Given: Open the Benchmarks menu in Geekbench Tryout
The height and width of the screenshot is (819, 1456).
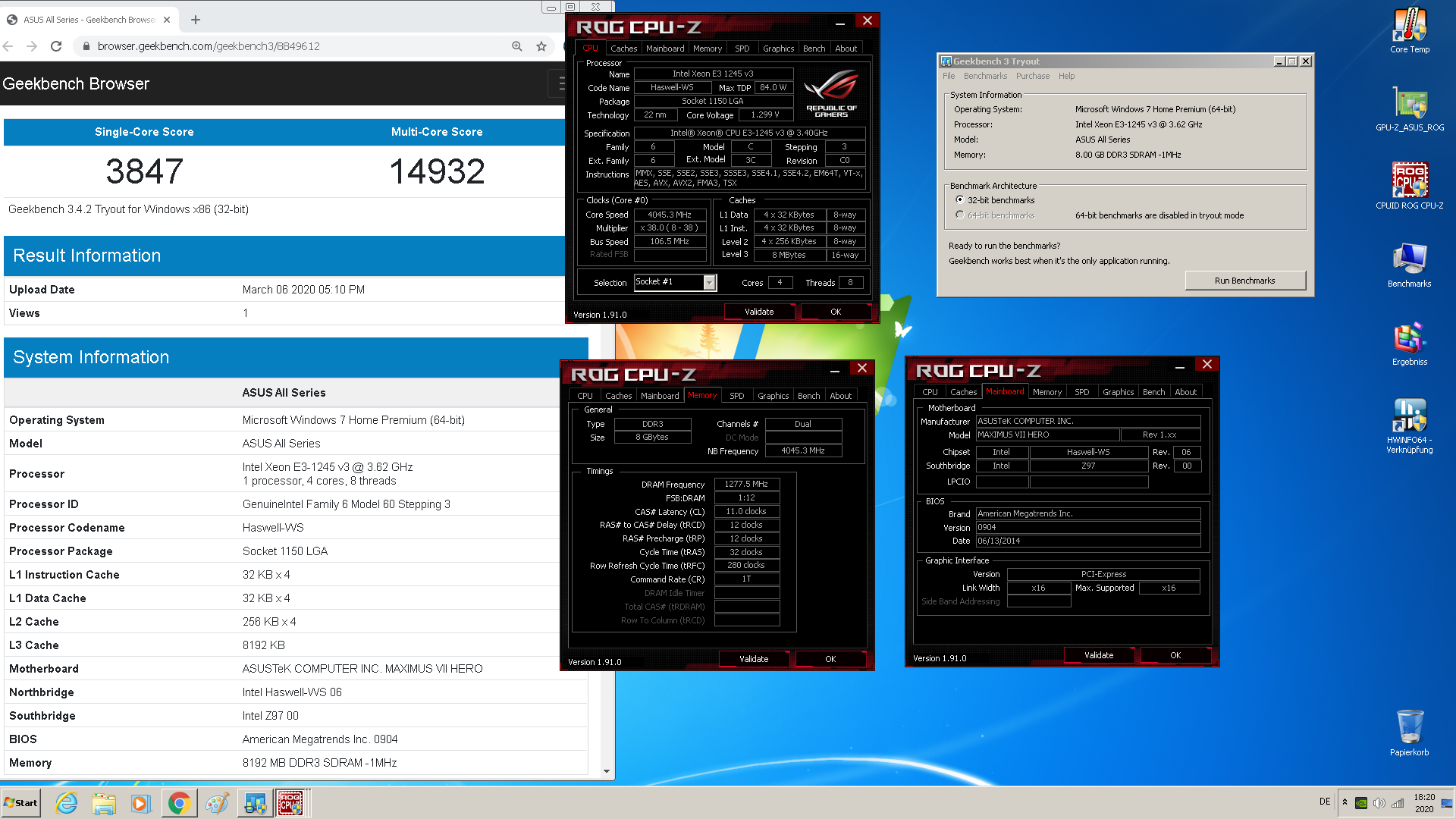Looking at the screenshot, I should click(x=985, y=76).
